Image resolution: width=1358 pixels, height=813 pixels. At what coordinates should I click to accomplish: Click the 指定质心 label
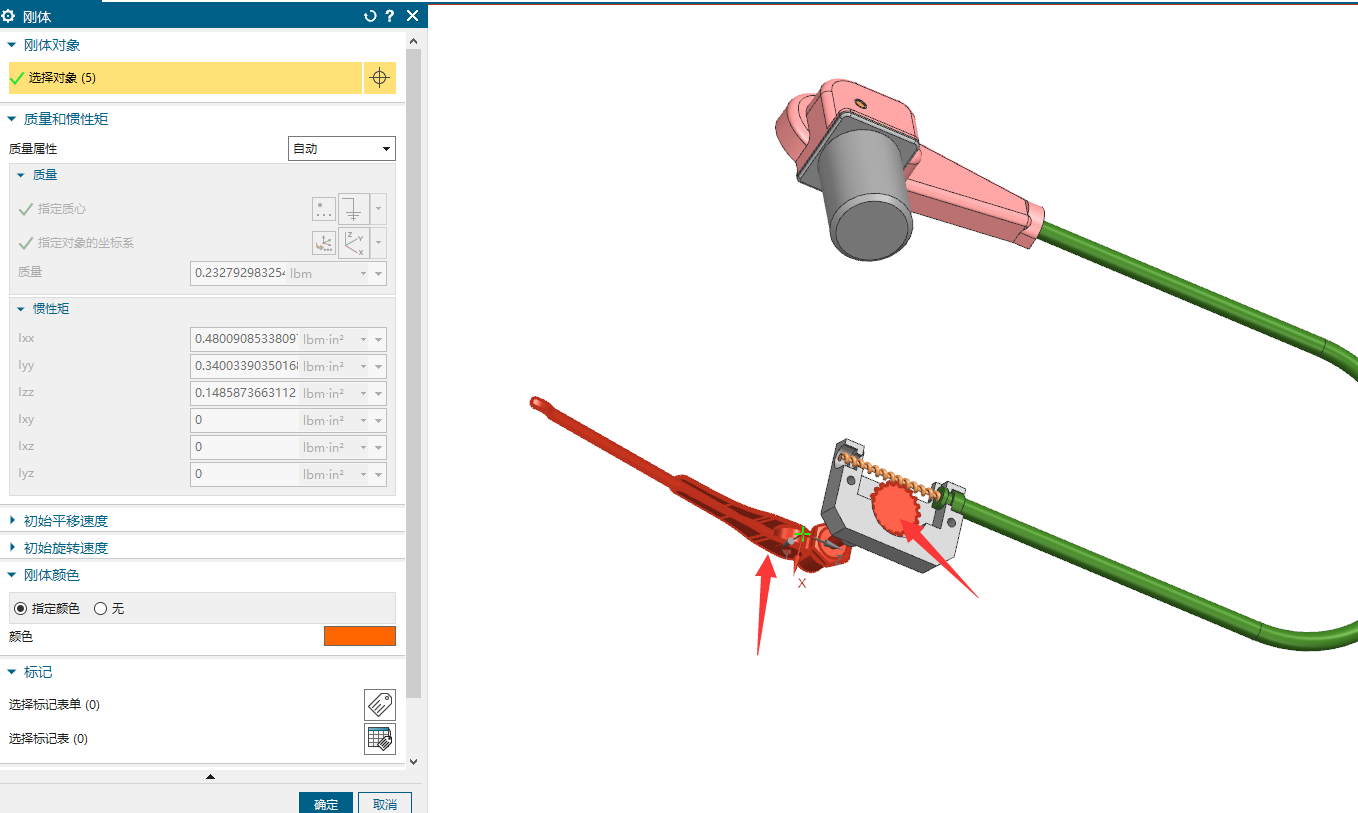62,209
